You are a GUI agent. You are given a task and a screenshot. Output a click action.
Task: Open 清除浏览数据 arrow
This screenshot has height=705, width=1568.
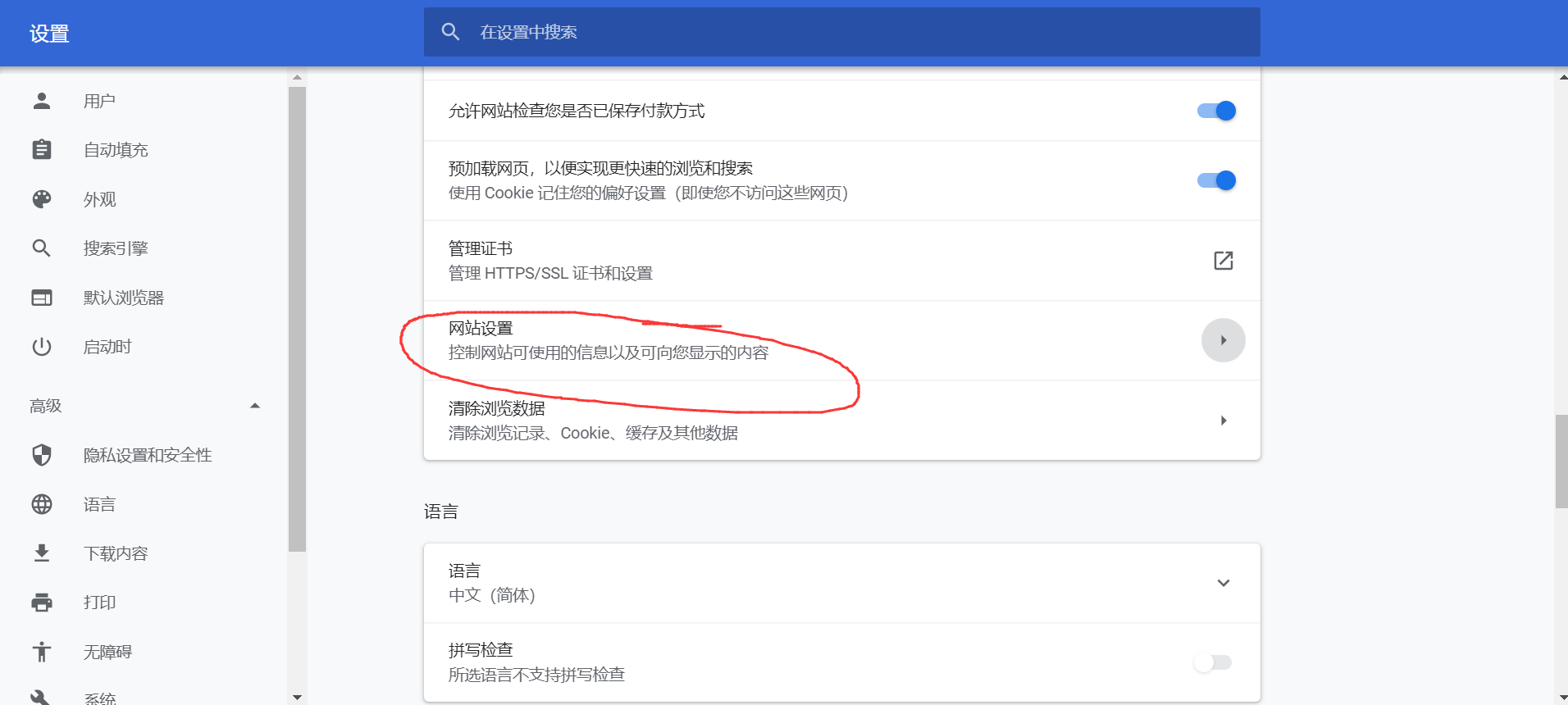coord(1224,421)
